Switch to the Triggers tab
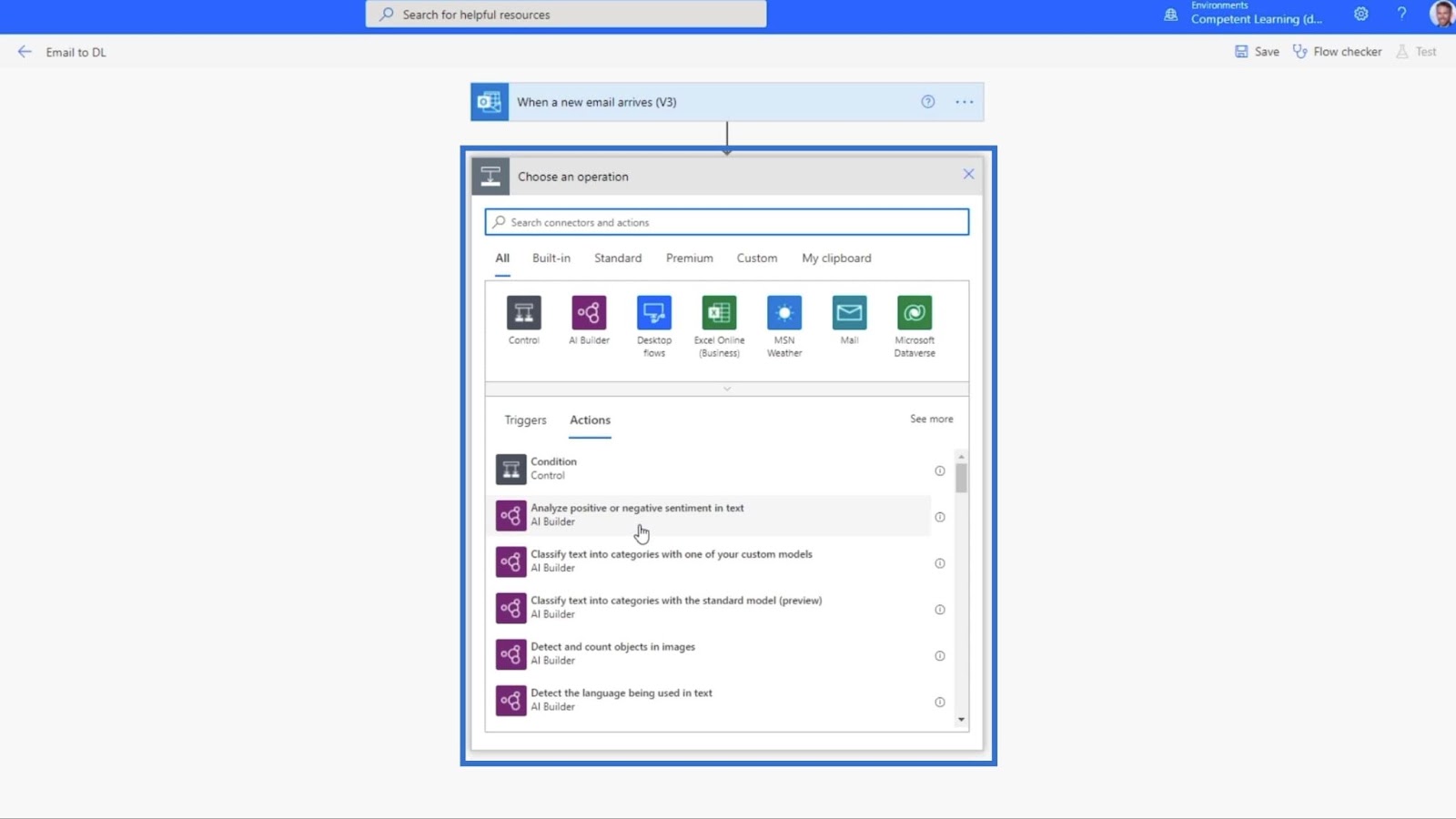 tap(526, 420)
